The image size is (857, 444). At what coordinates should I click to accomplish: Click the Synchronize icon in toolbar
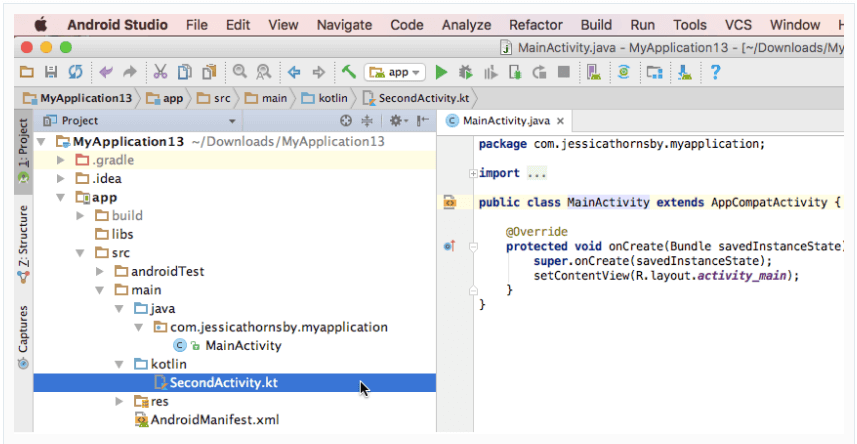tap(75, 72)
